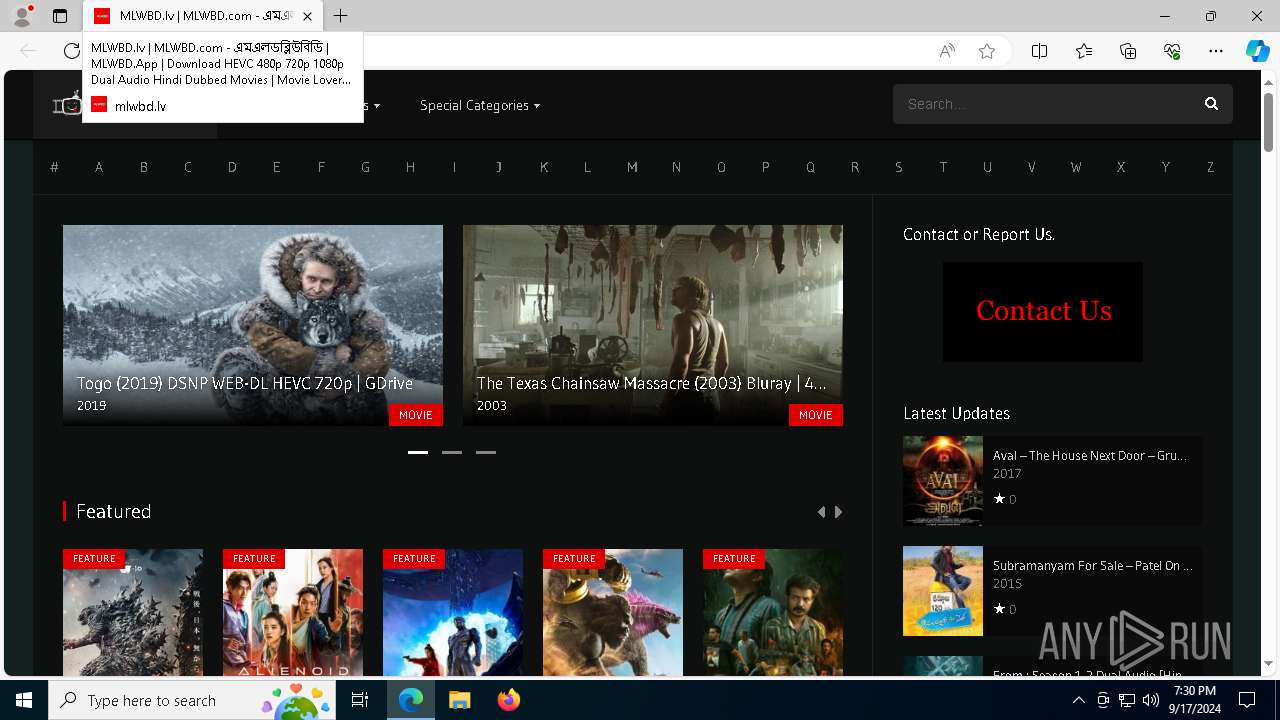Open the Alienoid featured poster
Screen dimensions: 1280x720
tap(293, 612)
